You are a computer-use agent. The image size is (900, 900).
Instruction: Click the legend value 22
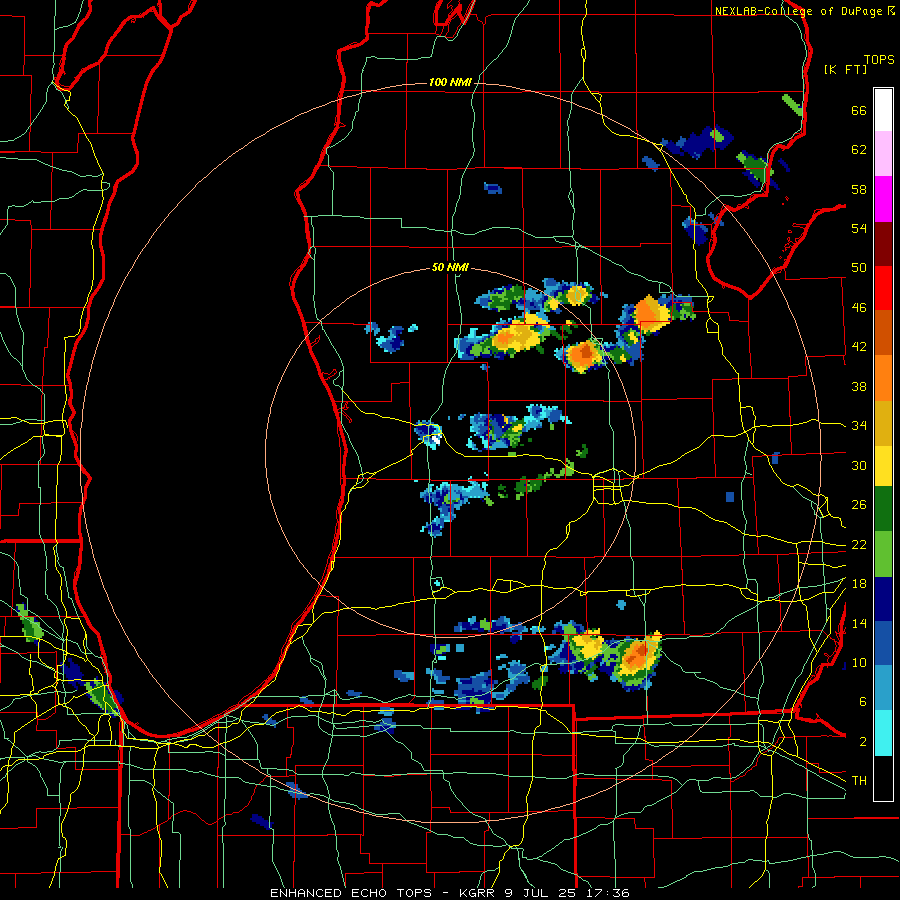859,544
